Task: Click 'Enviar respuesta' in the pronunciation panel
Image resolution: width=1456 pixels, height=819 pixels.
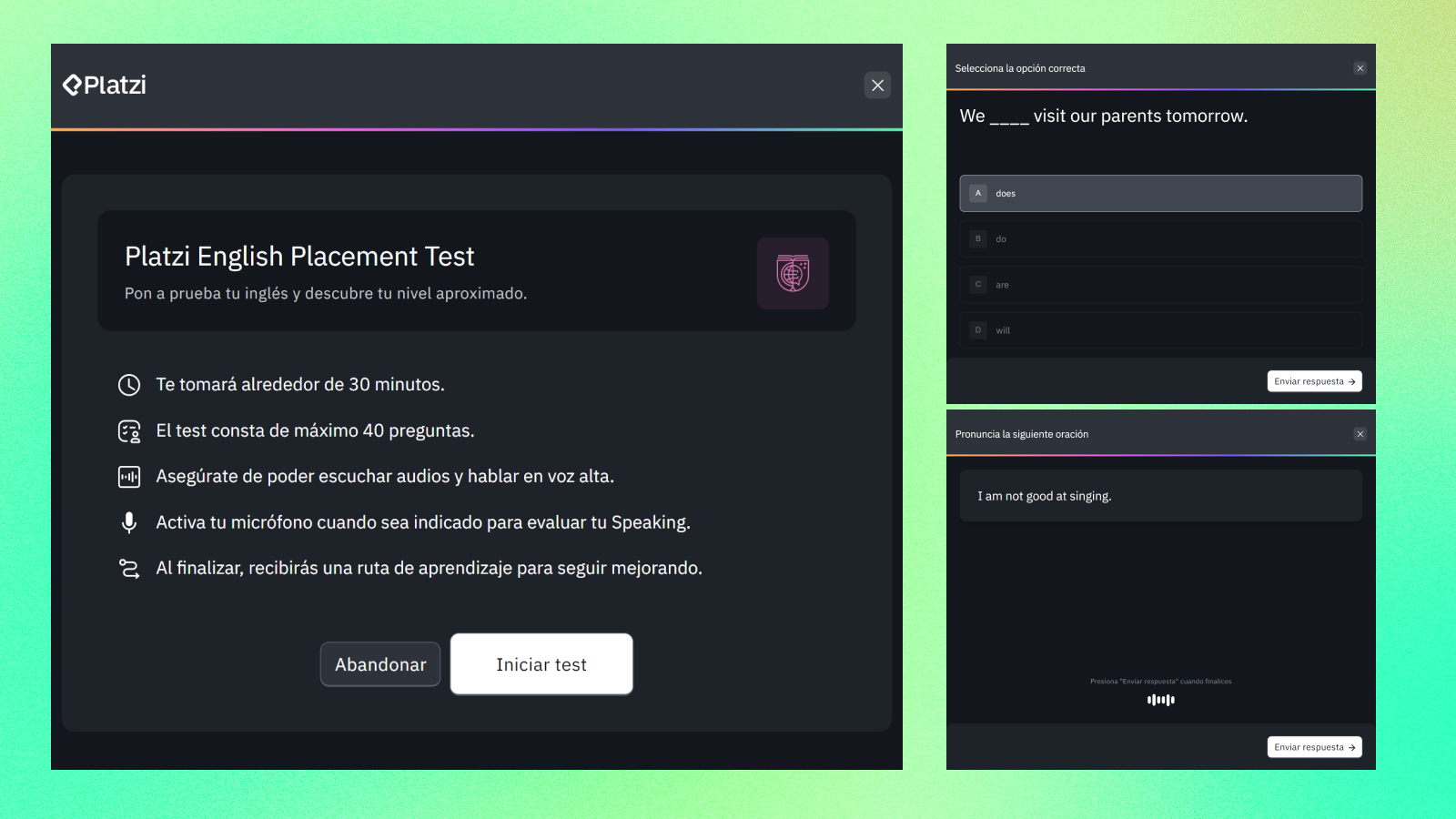Action: point(1314,746)
